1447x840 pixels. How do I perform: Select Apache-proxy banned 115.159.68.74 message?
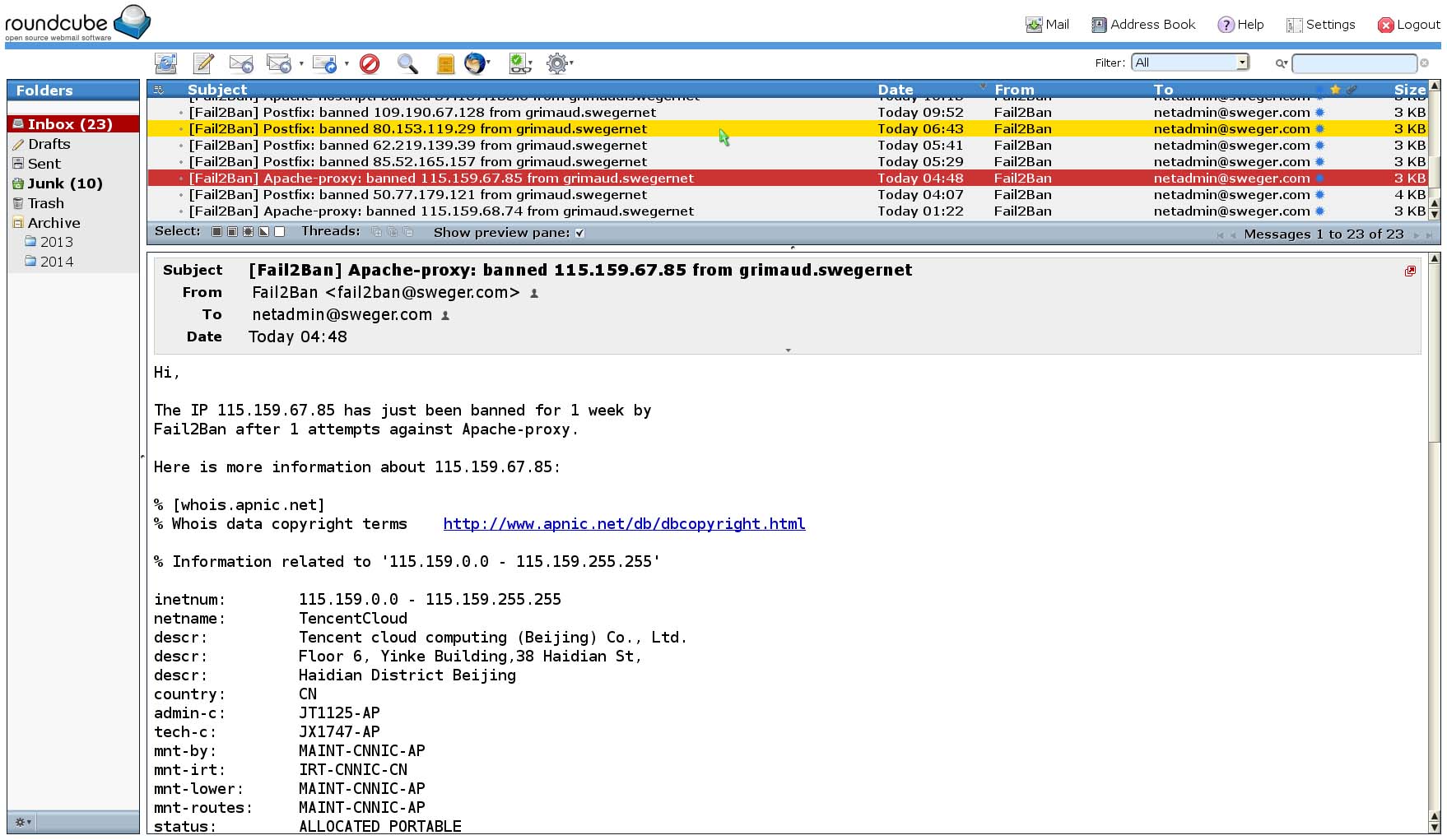click(x=787, y=211)
